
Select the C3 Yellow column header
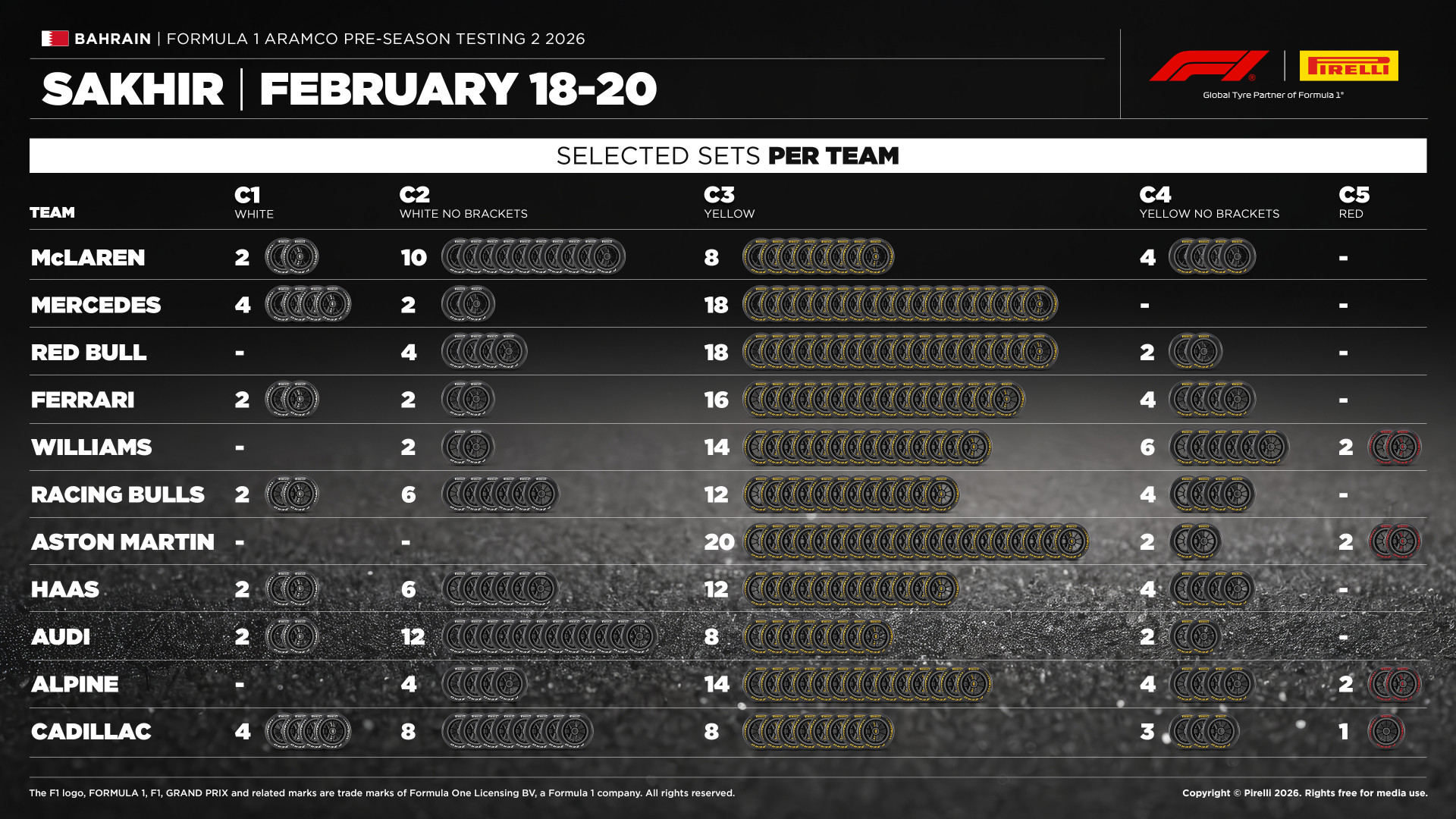pyautogui.click(x=729, y=203)
